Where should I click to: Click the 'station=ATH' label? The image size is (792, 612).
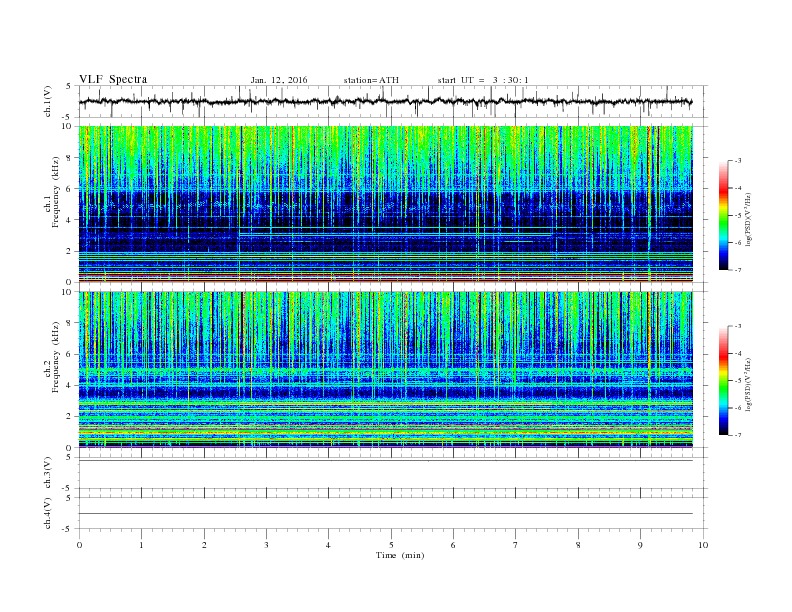(x=371, y=80)
